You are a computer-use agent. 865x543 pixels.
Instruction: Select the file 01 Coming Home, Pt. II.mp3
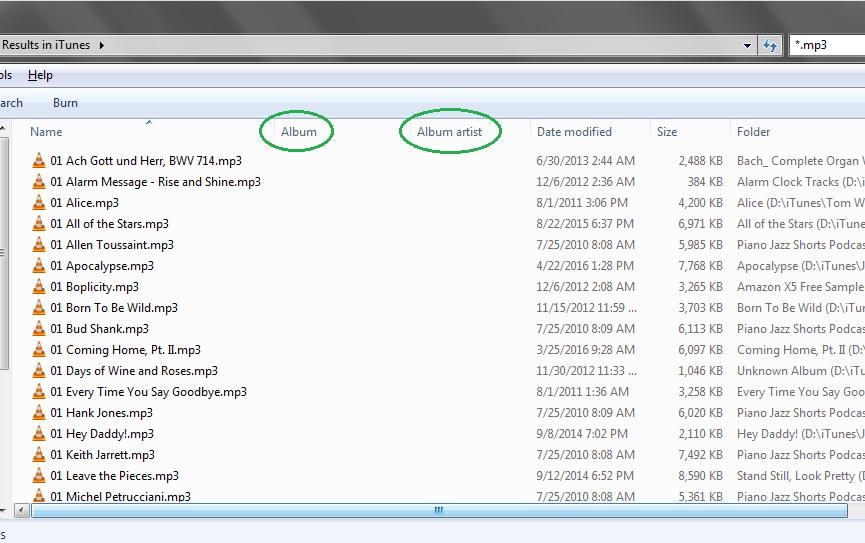pos(125,349)
